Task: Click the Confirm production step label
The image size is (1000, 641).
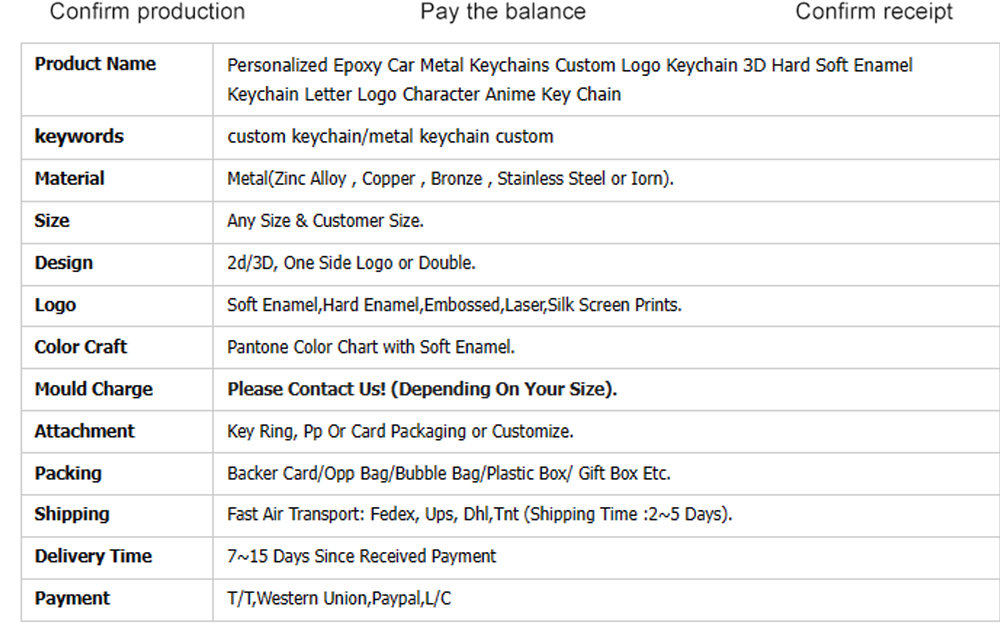Action: (x=147, y=11)
